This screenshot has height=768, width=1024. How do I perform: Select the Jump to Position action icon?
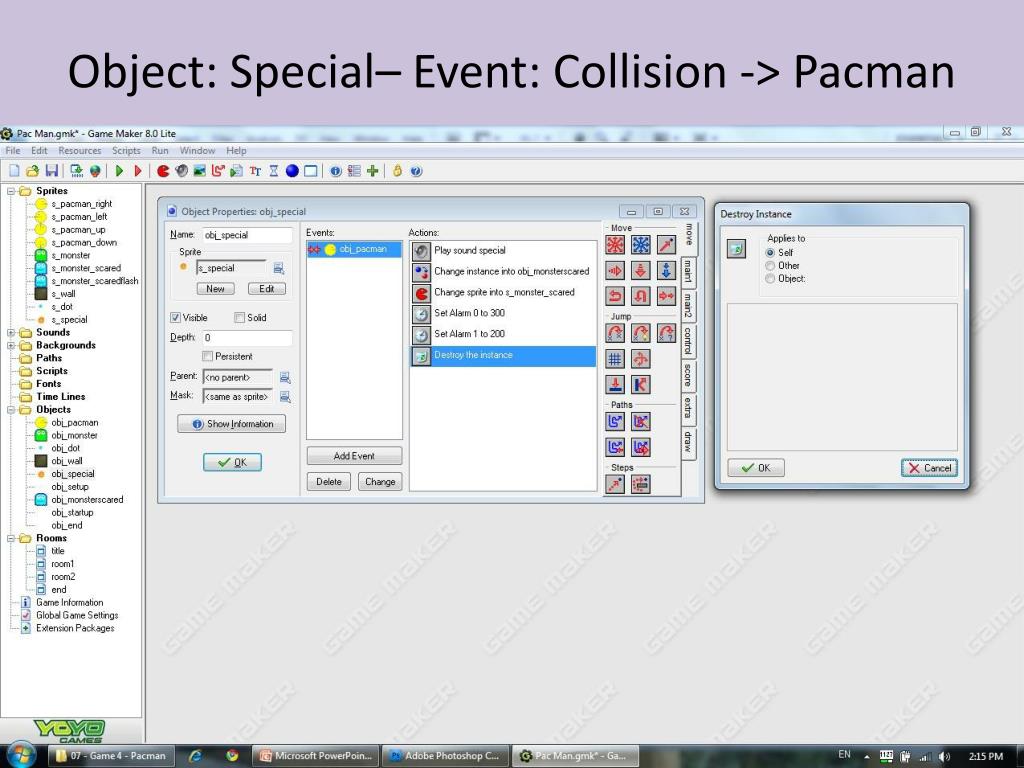coord(615,333)
